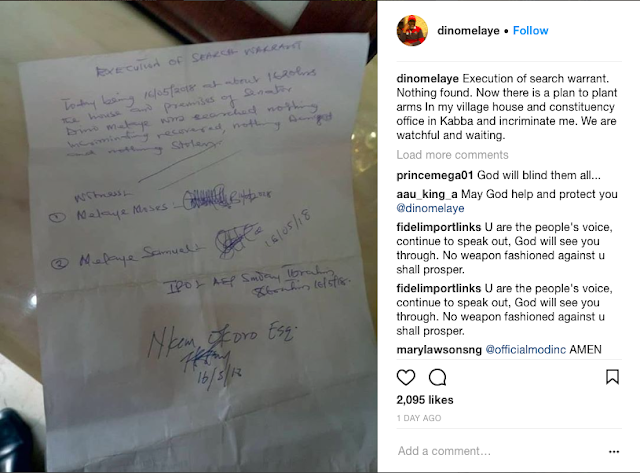Image resolution: width=640 pixels, height=473 pixels.
Task: Open comment bubble icon
Action: (x=438, y=378)
